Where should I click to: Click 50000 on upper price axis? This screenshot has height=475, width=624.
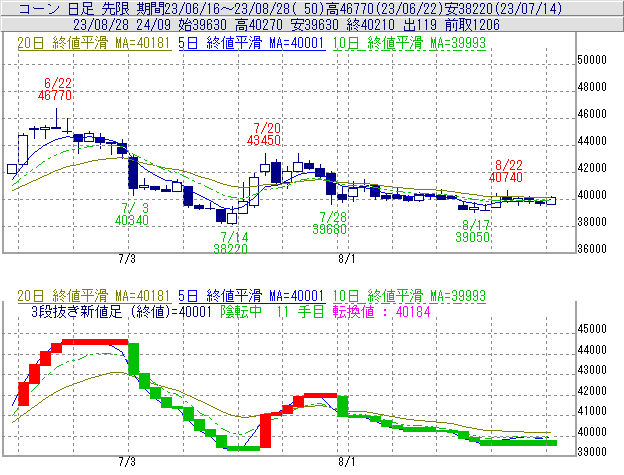592,60
